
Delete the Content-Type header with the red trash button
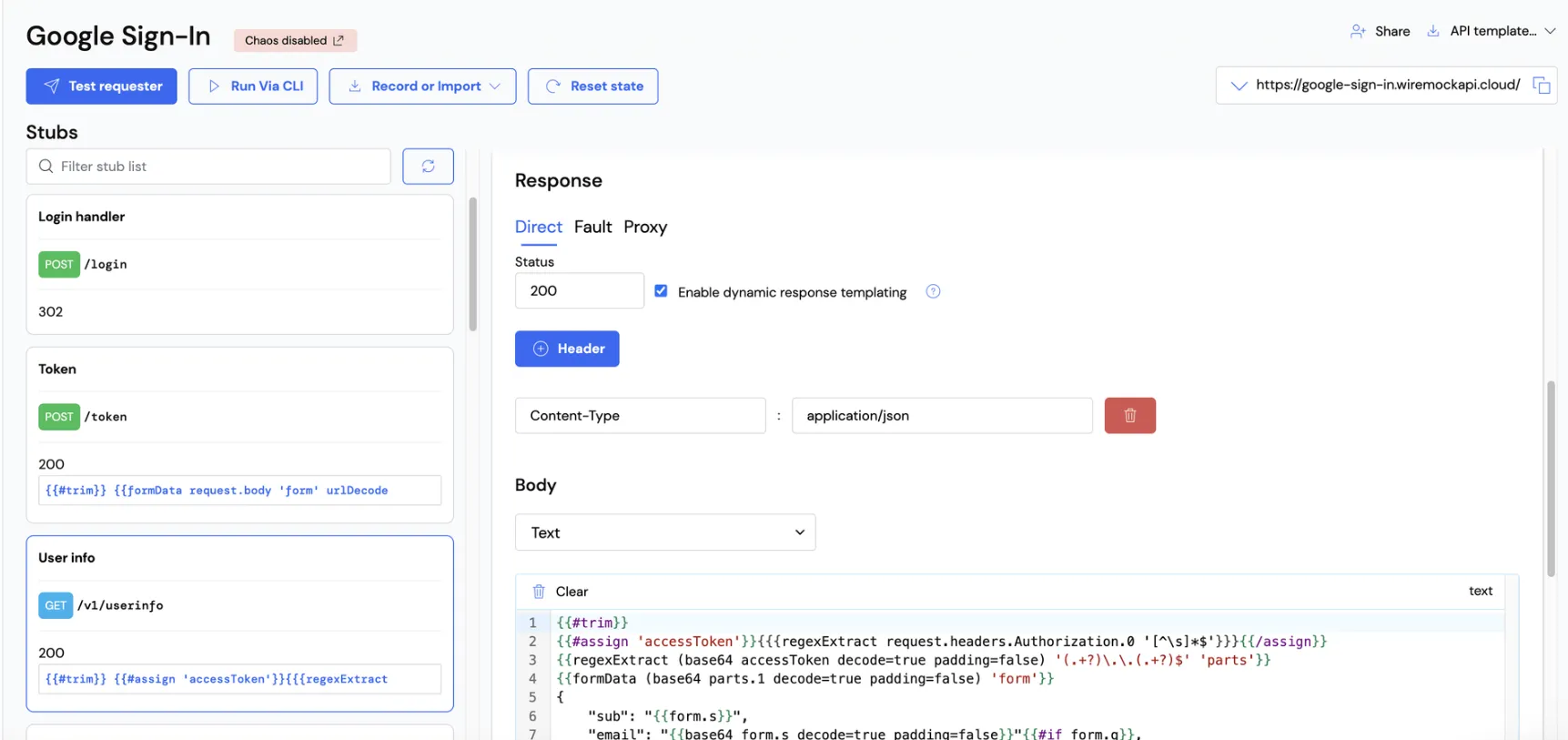[x=1129, y=416]
